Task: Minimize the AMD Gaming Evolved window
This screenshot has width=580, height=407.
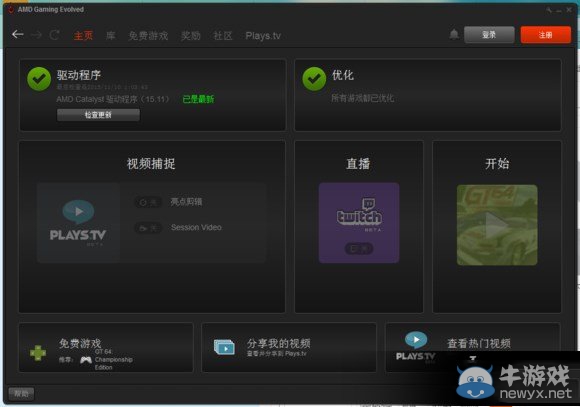Action: tap(559, 10)
